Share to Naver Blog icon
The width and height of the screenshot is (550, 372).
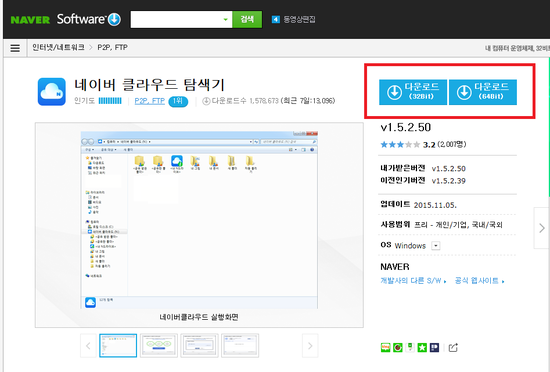click(x=385, y=347)
